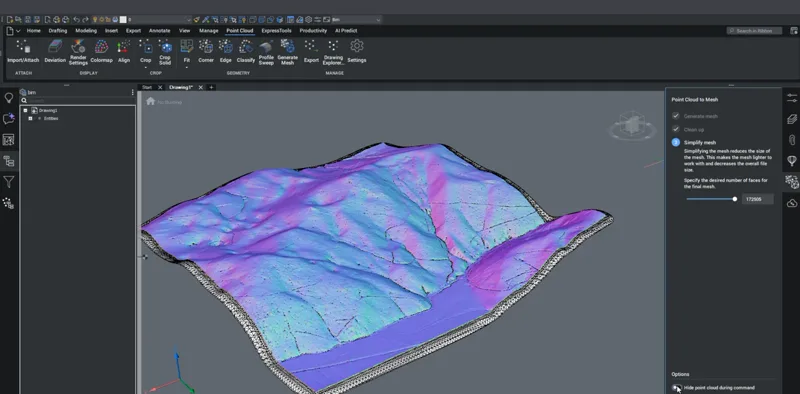Image resolution: width=800 pixels, height=394 pixels.
Task: Click the Redo arrow in quick toolbar
Action: point(85,20)
